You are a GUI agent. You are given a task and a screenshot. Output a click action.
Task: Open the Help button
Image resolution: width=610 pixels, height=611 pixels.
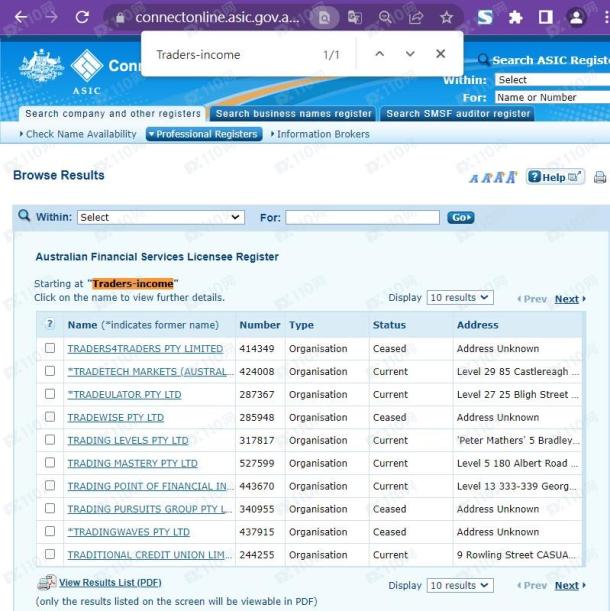pyautogui.click(x=555, y=177)
